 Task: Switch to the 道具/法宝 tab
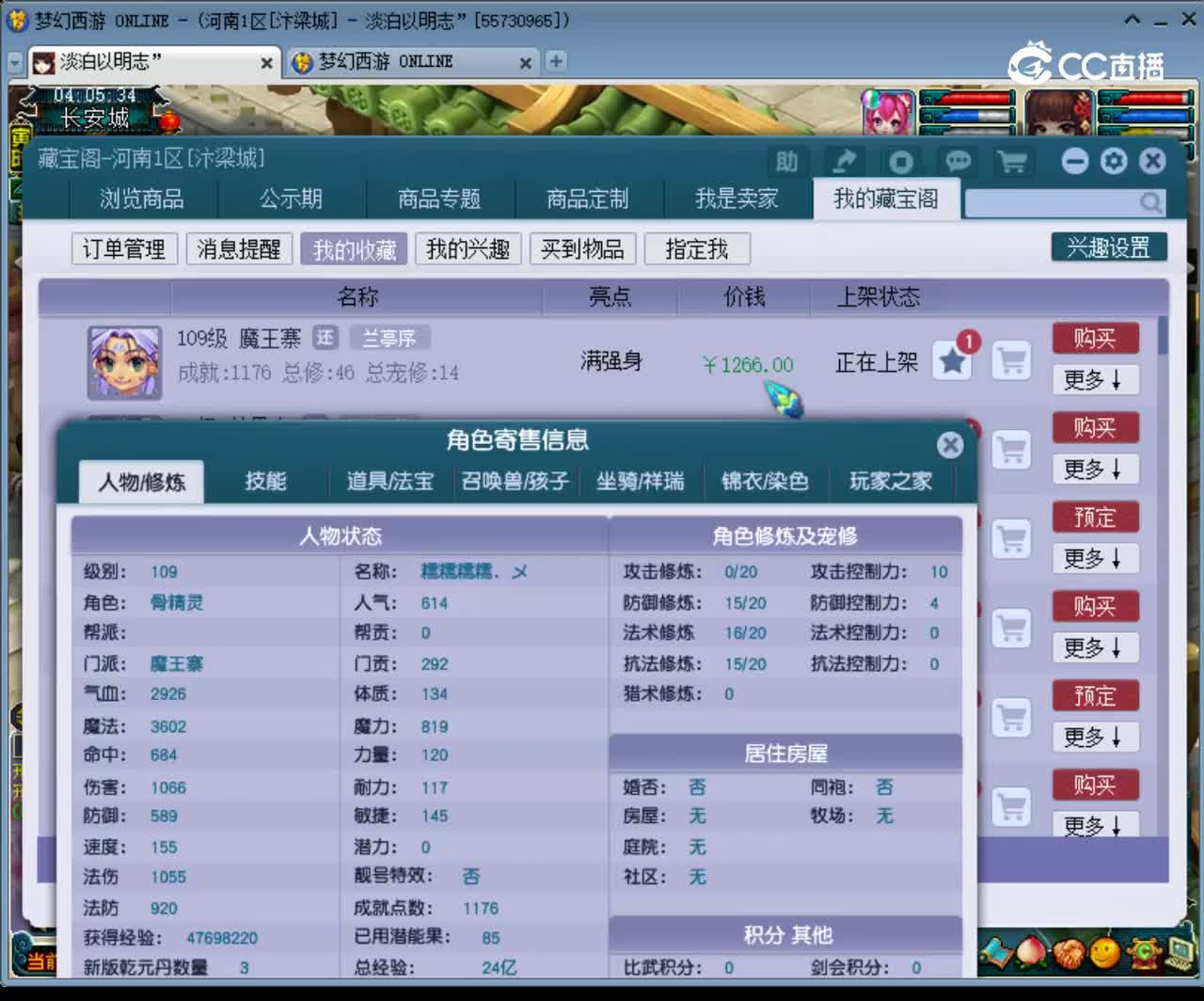pos(390,481)
